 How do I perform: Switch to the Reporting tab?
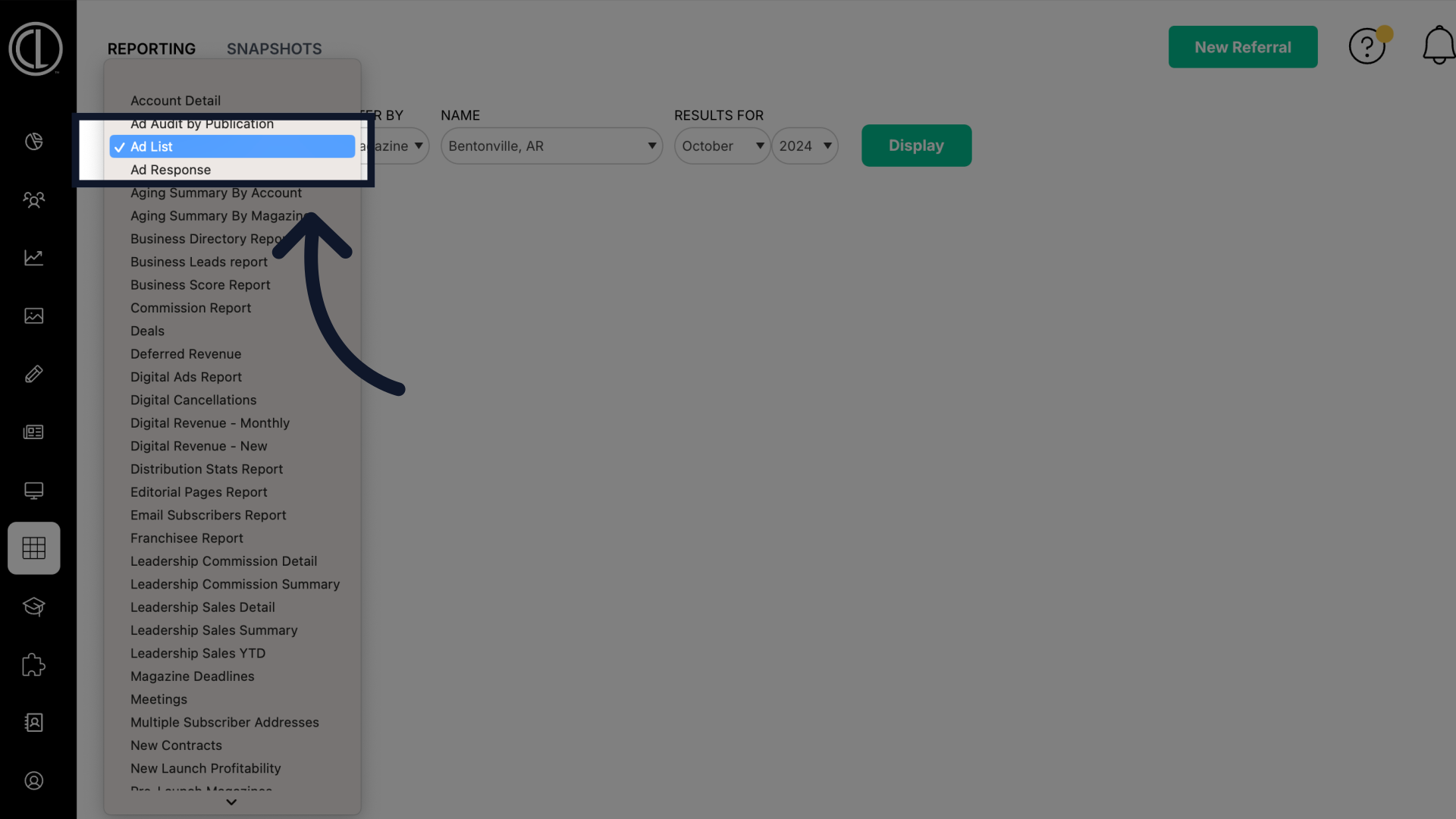click(x=152, y=49)
